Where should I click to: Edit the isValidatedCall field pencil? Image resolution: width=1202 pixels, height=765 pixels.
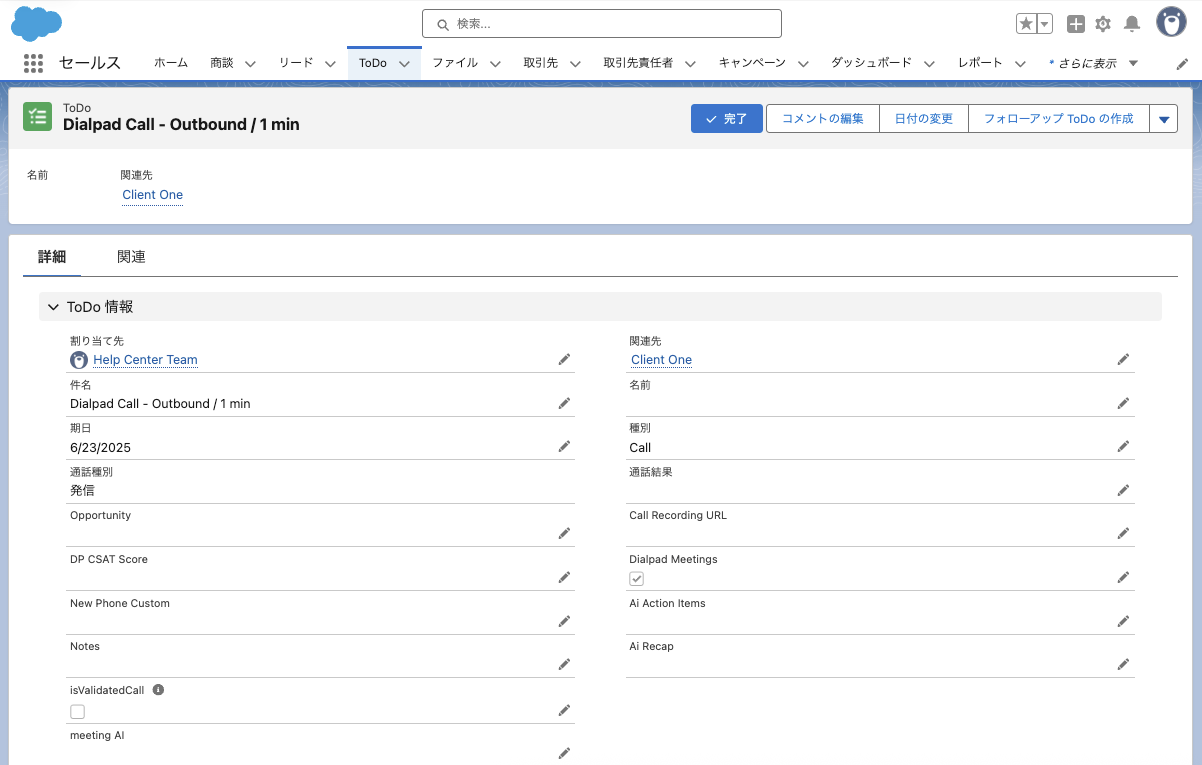(564, 710)
